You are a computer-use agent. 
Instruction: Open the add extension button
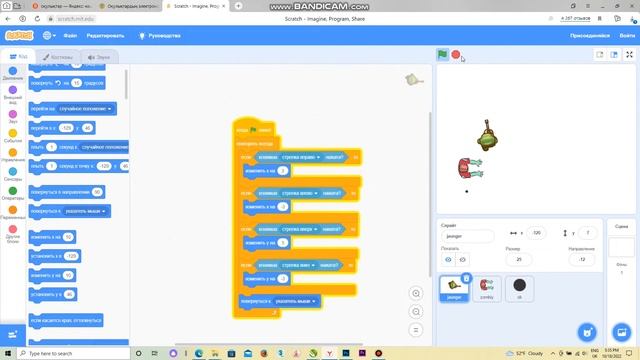point(13,335)
